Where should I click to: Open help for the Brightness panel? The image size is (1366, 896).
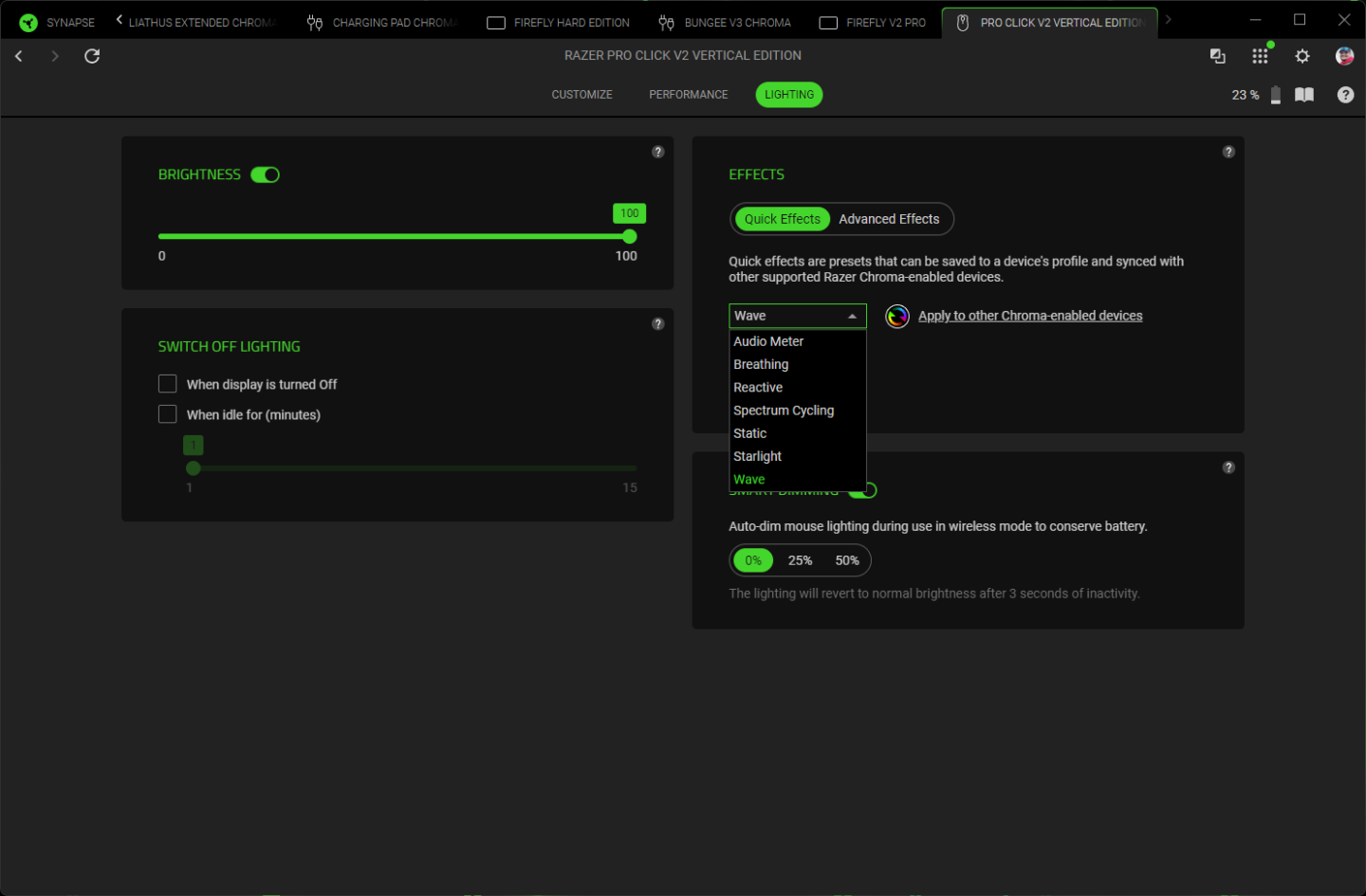(x=658, y=152)
